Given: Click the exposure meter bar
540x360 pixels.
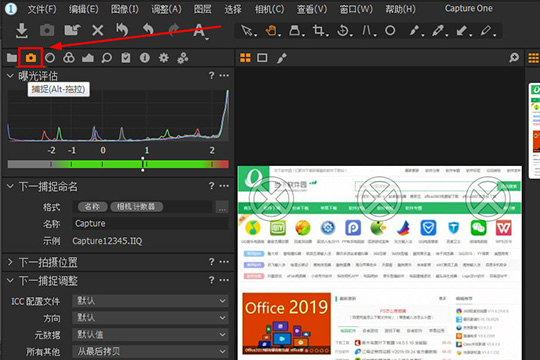Looking at the screenshot, I should tap(118, 164).
